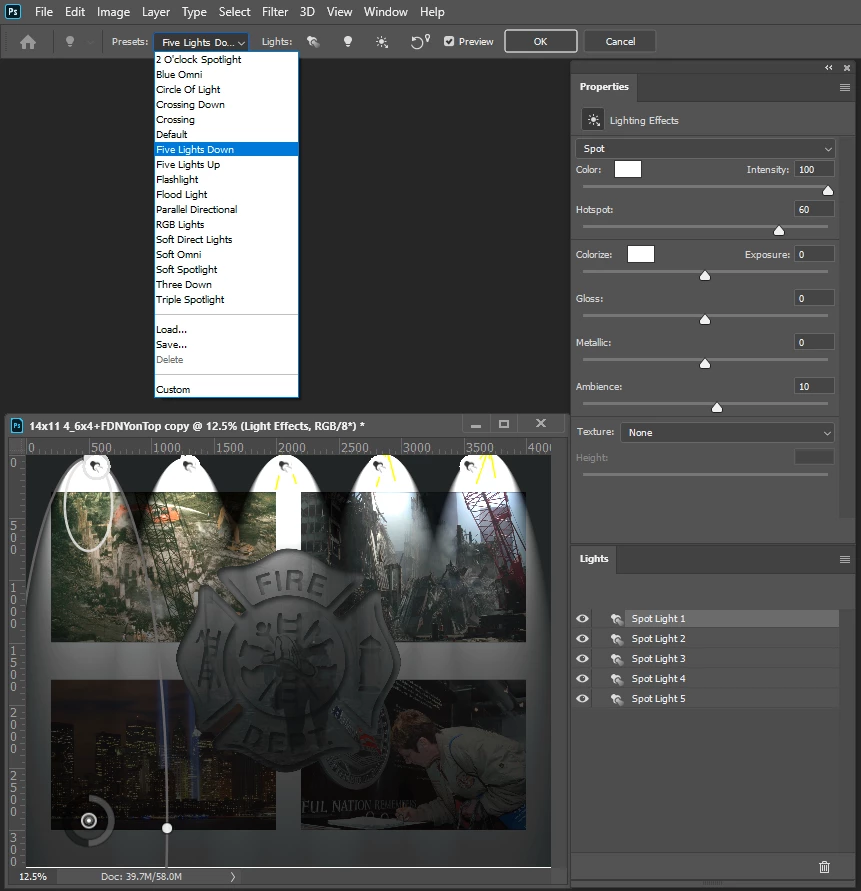Viewport: 861px width, 891px height.
Task: Open the File menu
Action: (44, 11)
